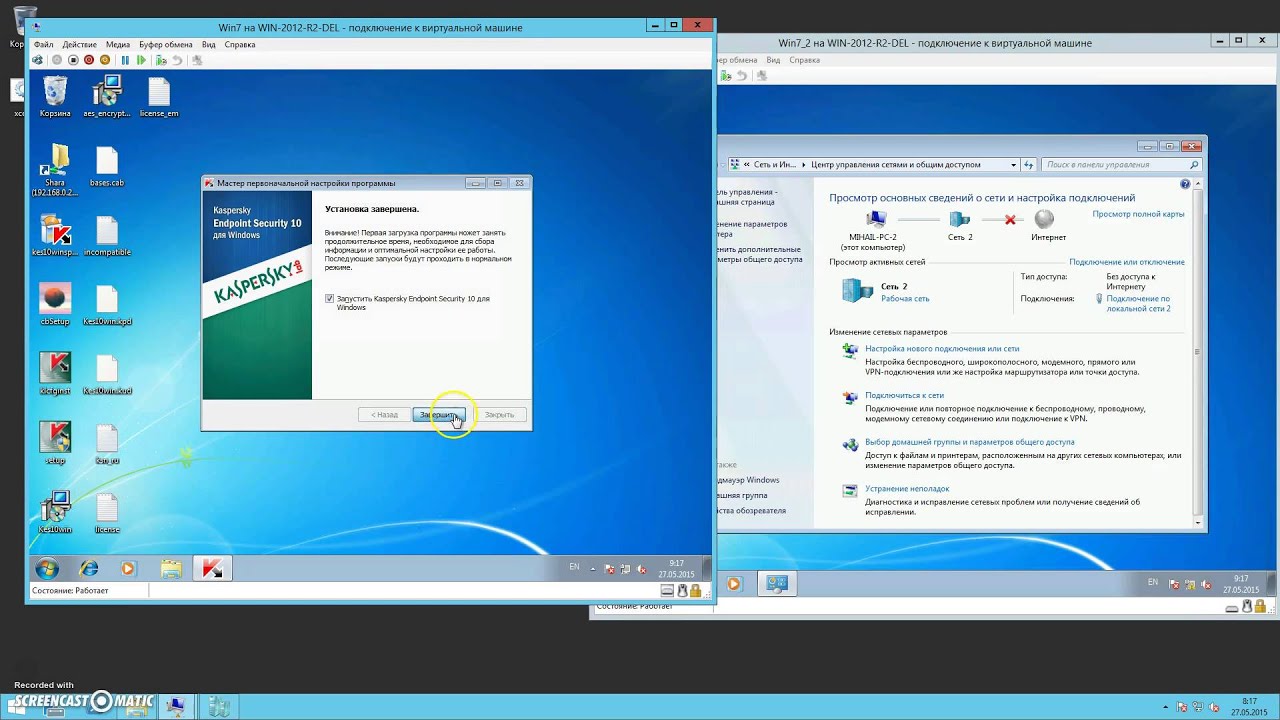Click the Network Center vertical scrollbar
The image size is (1280, 720).
pyautogui.click(x=1197, y=352)
